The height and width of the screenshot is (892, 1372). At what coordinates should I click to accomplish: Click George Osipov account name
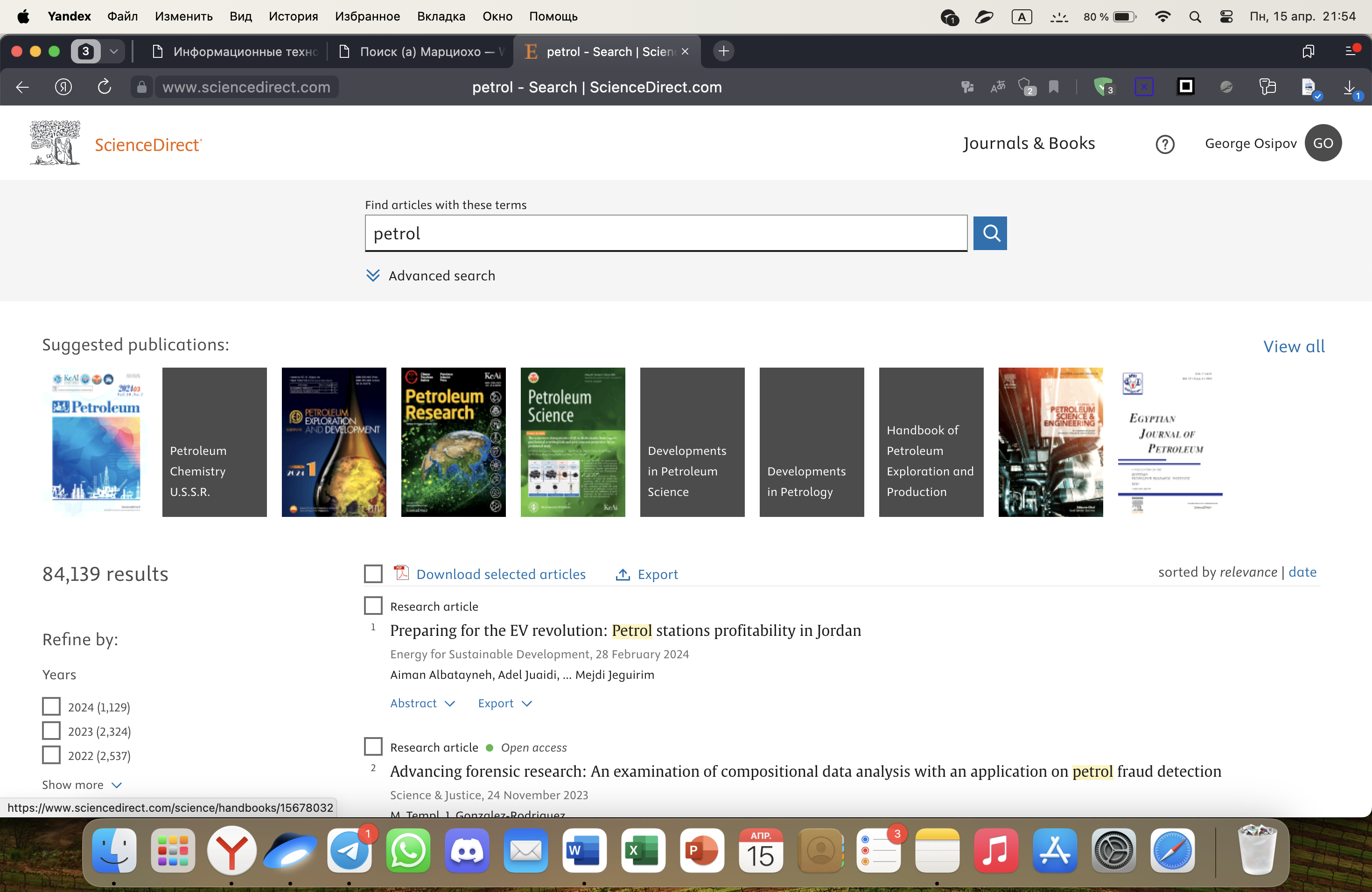[1250, 144]
